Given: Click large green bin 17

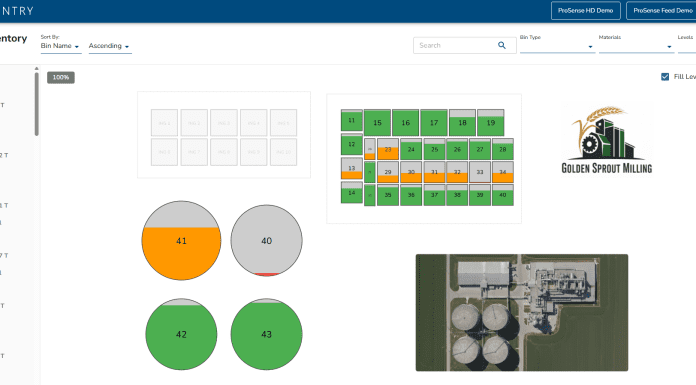Looking at the screenshot, I should pos(434,123).
